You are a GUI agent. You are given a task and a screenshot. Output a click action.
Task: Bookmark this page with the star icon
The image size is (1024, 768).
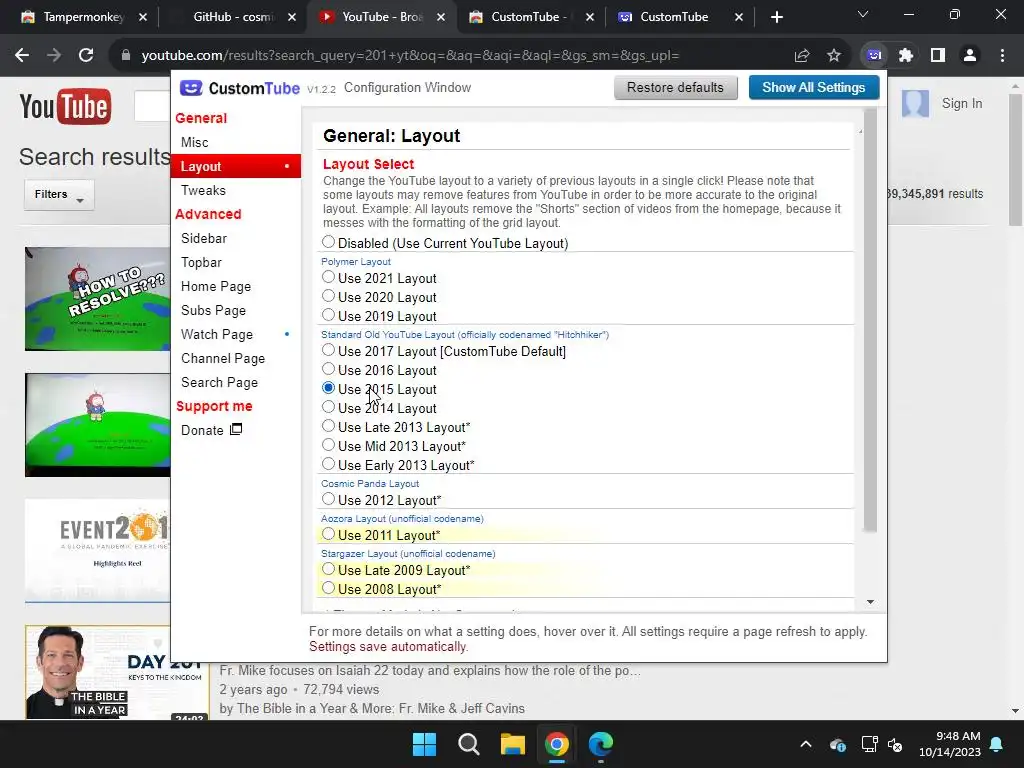tap(834, 56)
